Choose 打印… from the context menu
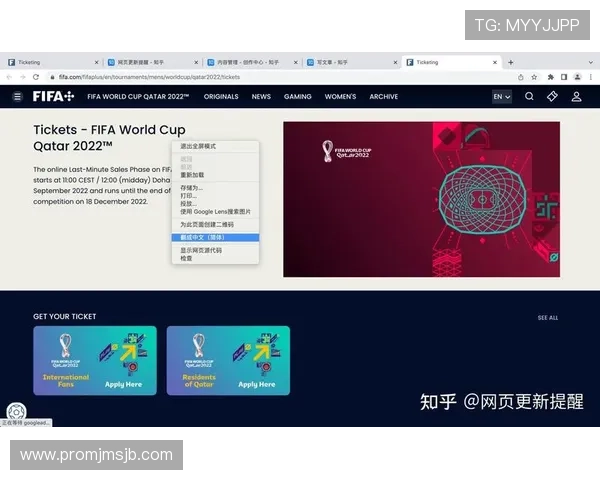 pyautogui.click(x=215, y=196)
